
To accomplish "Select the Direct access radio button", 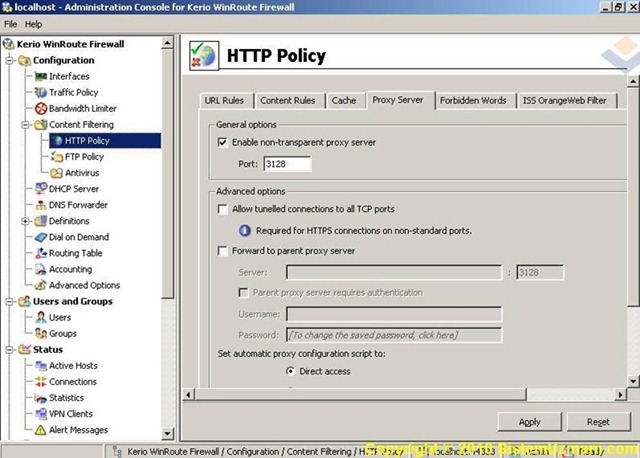I will (290, 371).
